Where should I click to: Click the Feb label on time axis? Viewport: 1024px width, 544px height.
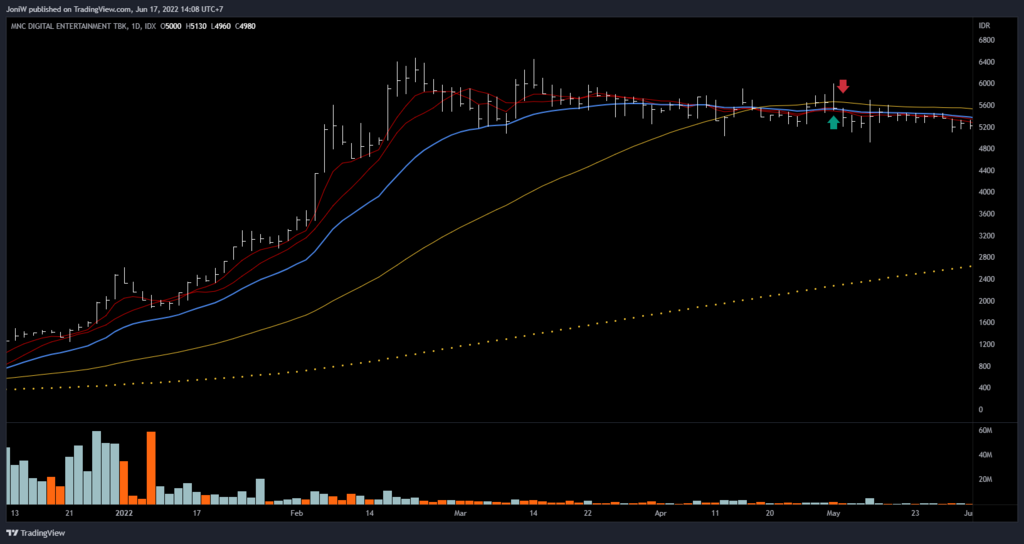[x=296, y=512]
